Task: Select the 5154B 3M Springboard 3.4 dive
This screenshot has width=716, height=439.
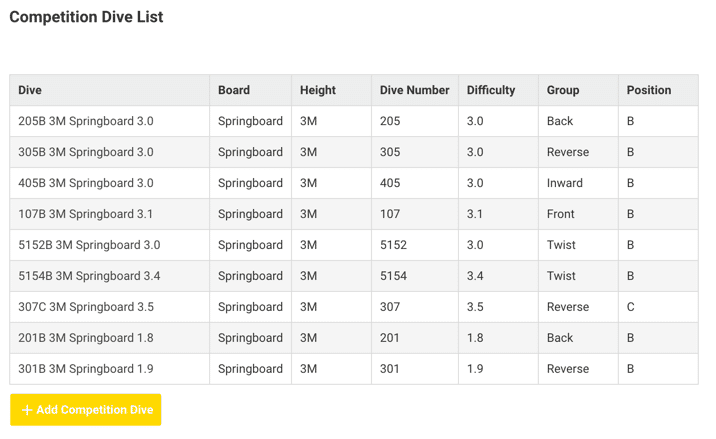Action: pos(354,276)
